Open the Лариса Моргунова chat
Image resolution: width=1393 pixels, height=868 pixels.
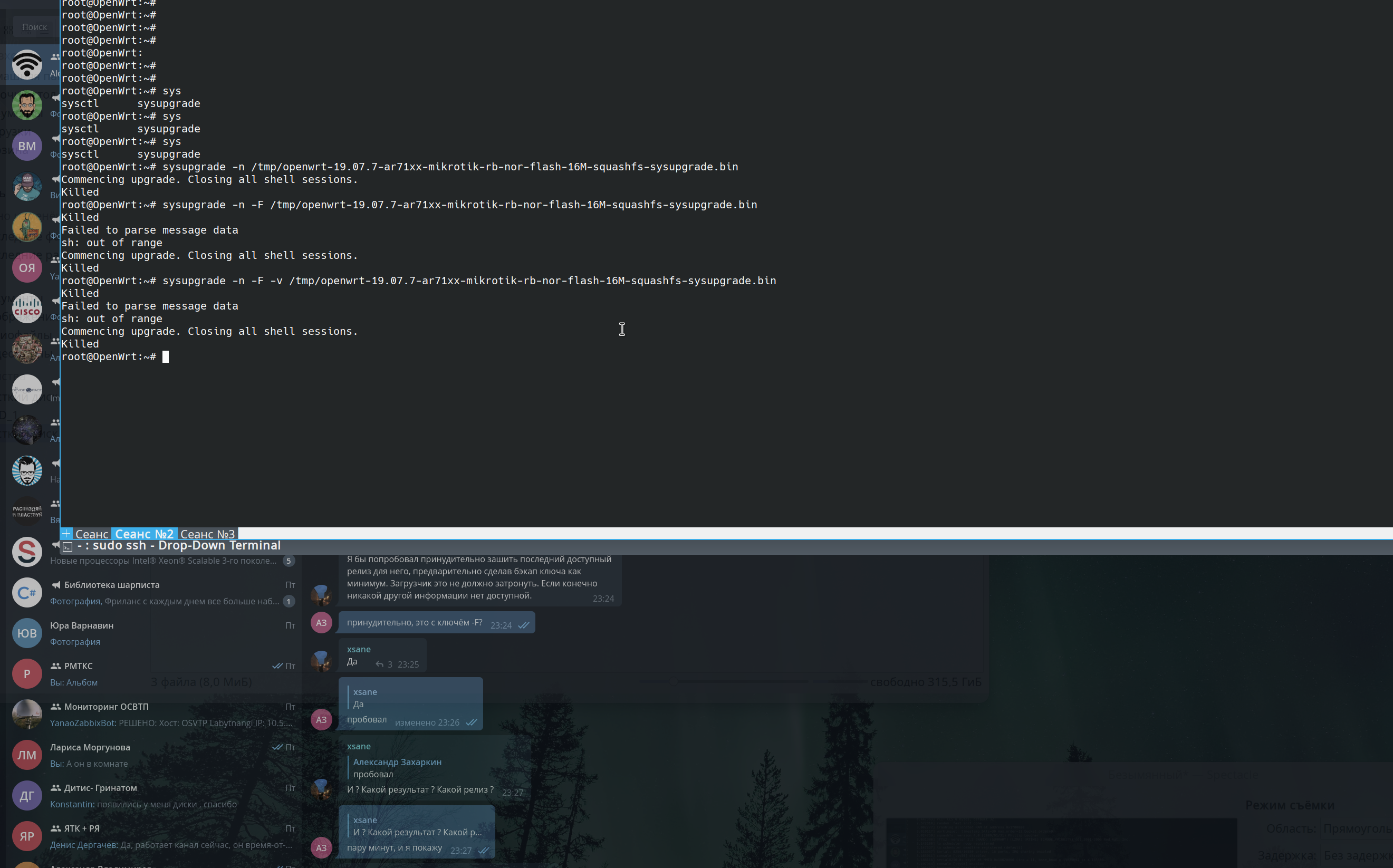154,755
